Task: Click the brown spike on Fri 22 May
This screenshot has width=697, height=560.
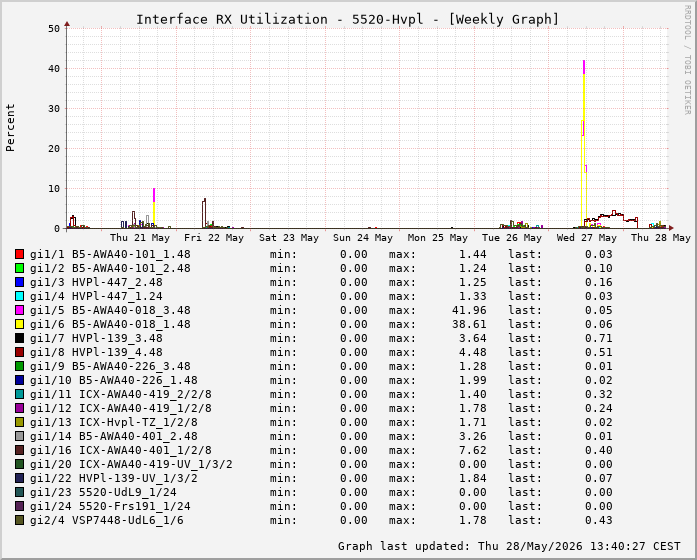Action: coord(204,212)
